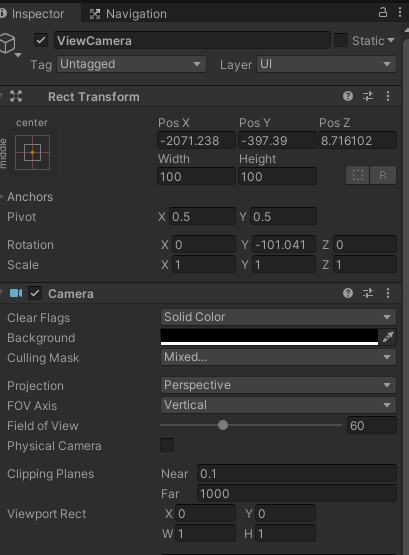Click the GameObject cube icon selector
This screenshot has width=409, height=555.
(x=8, y=45)
